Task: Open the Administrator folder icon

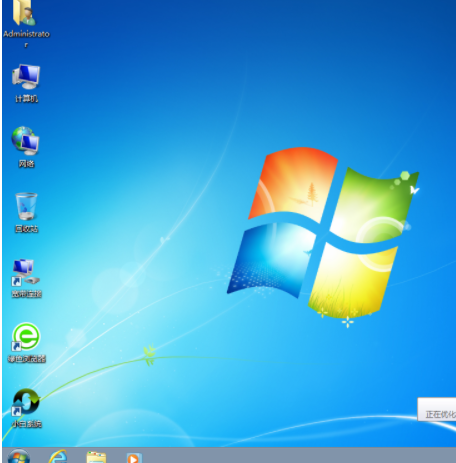Action: click(x=25, y=13)
